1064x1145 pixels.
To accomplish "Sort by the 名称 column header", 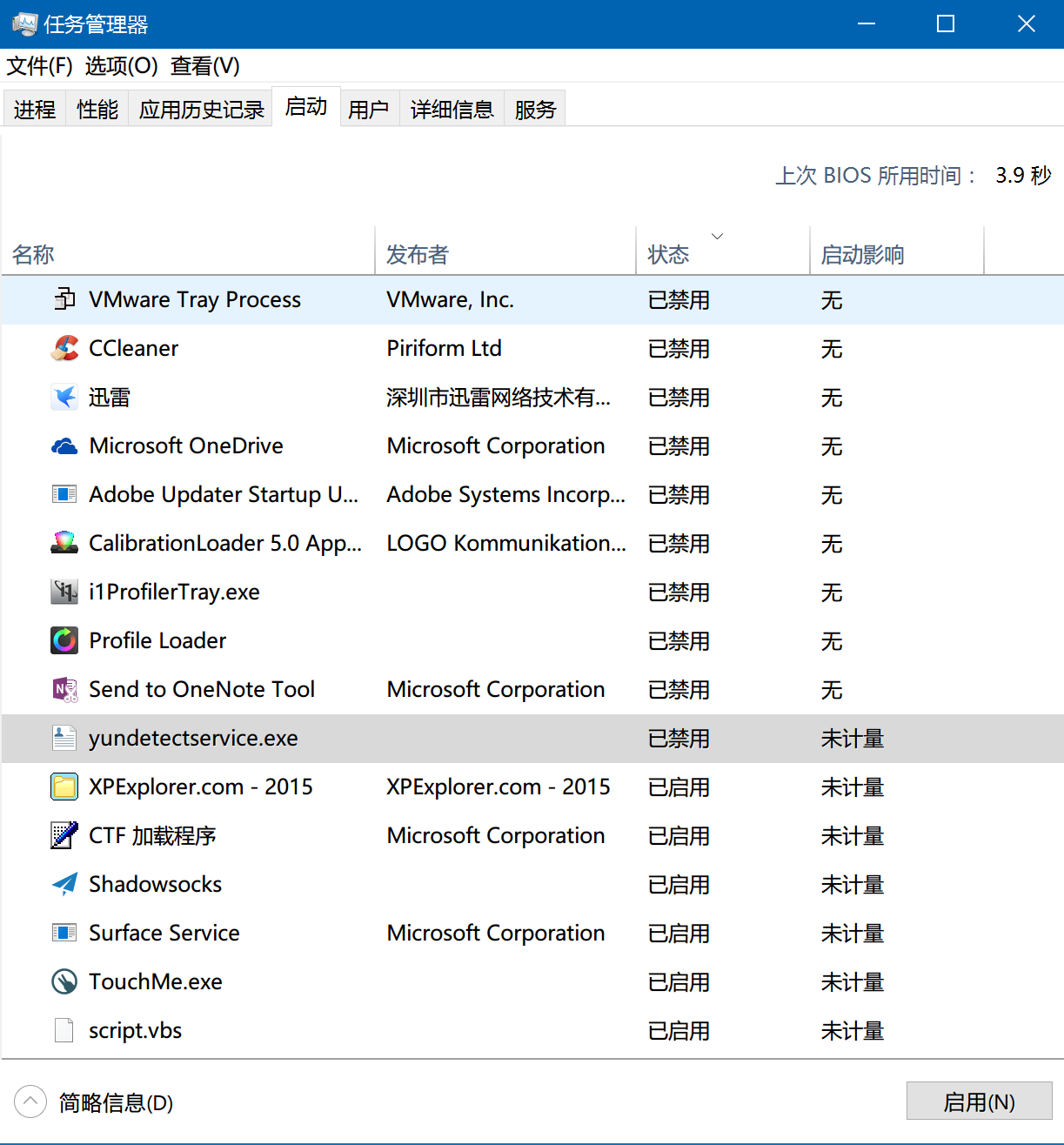I will [188, 251].
